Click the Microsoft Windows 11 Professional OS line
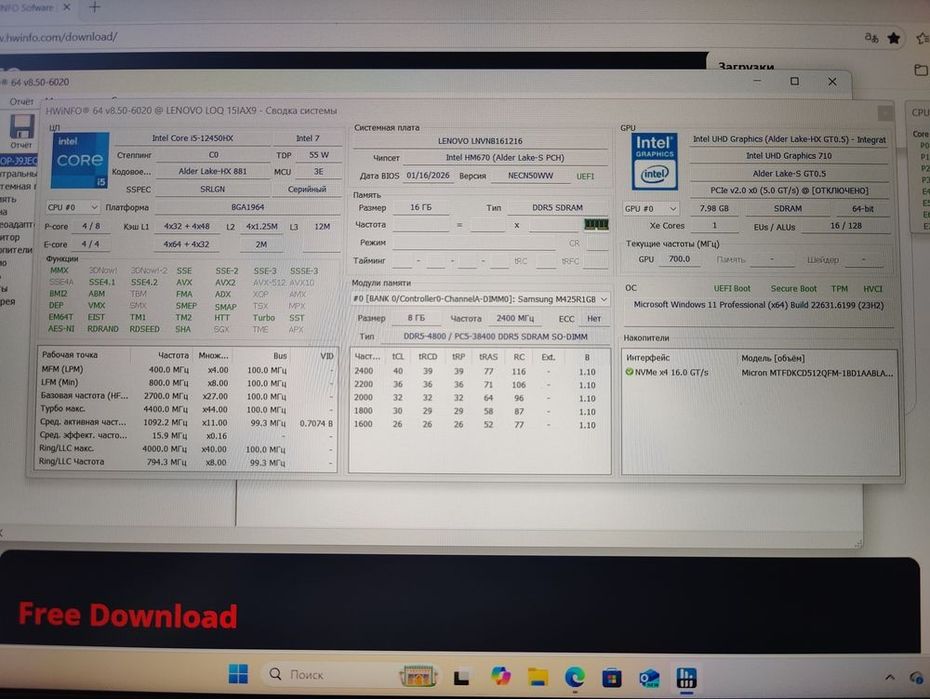 coord(758,305)
